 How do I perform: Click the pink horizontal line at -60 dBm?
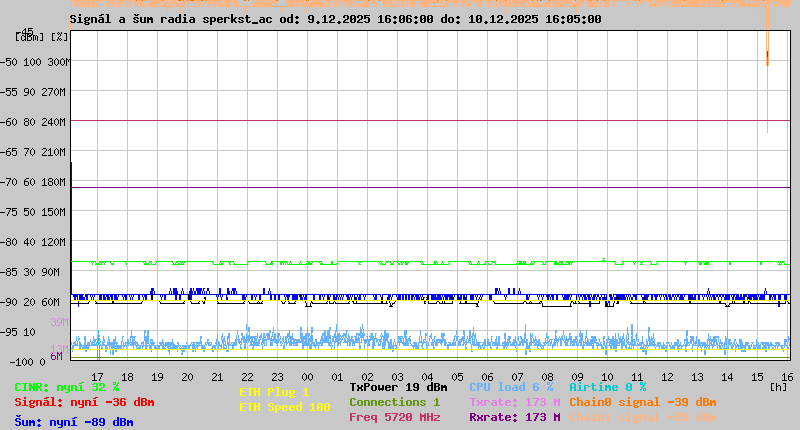[400, 121]
